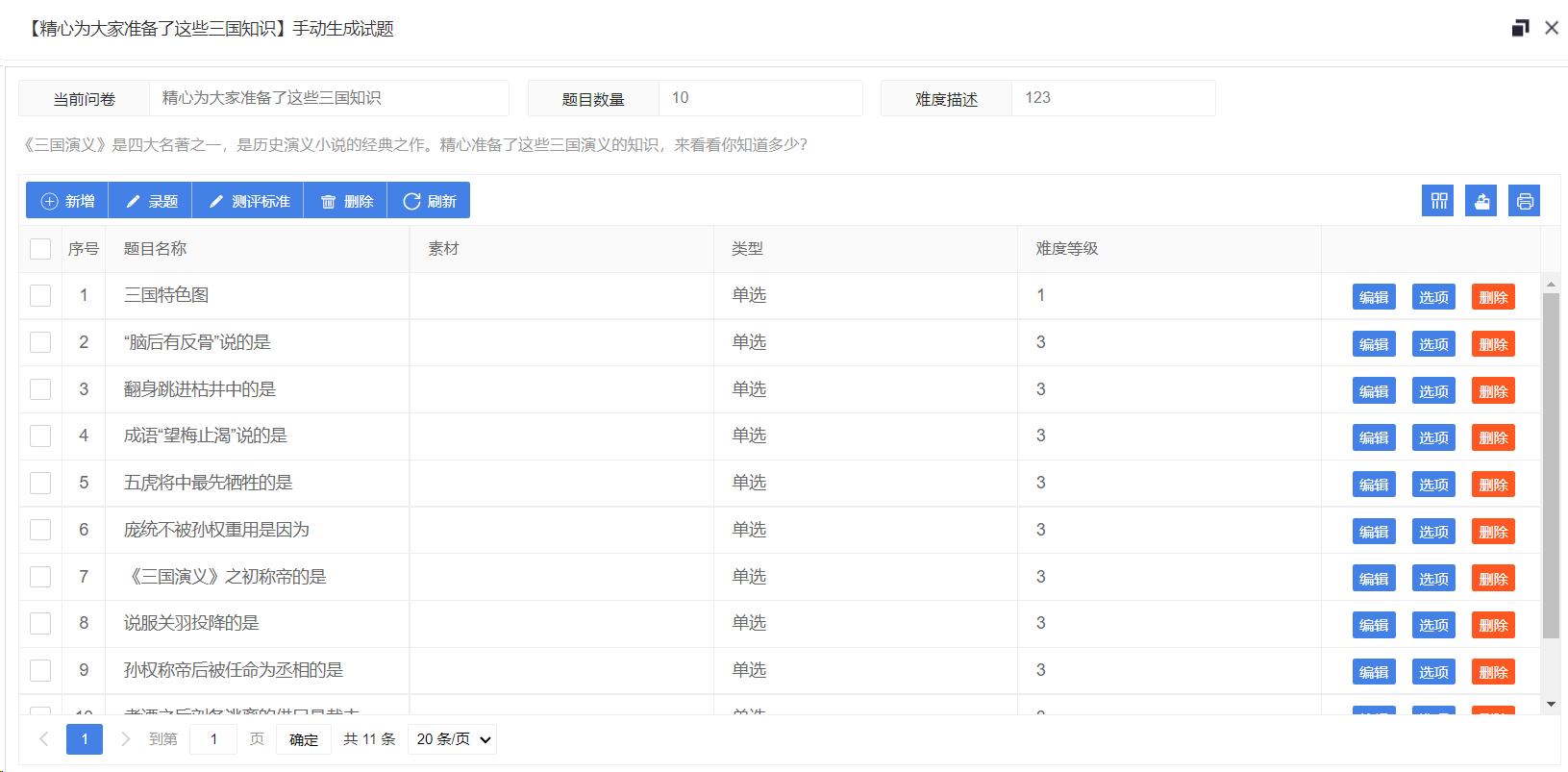
Task: Click the 难度描述 input field
Action: (x=1113, y=98)
